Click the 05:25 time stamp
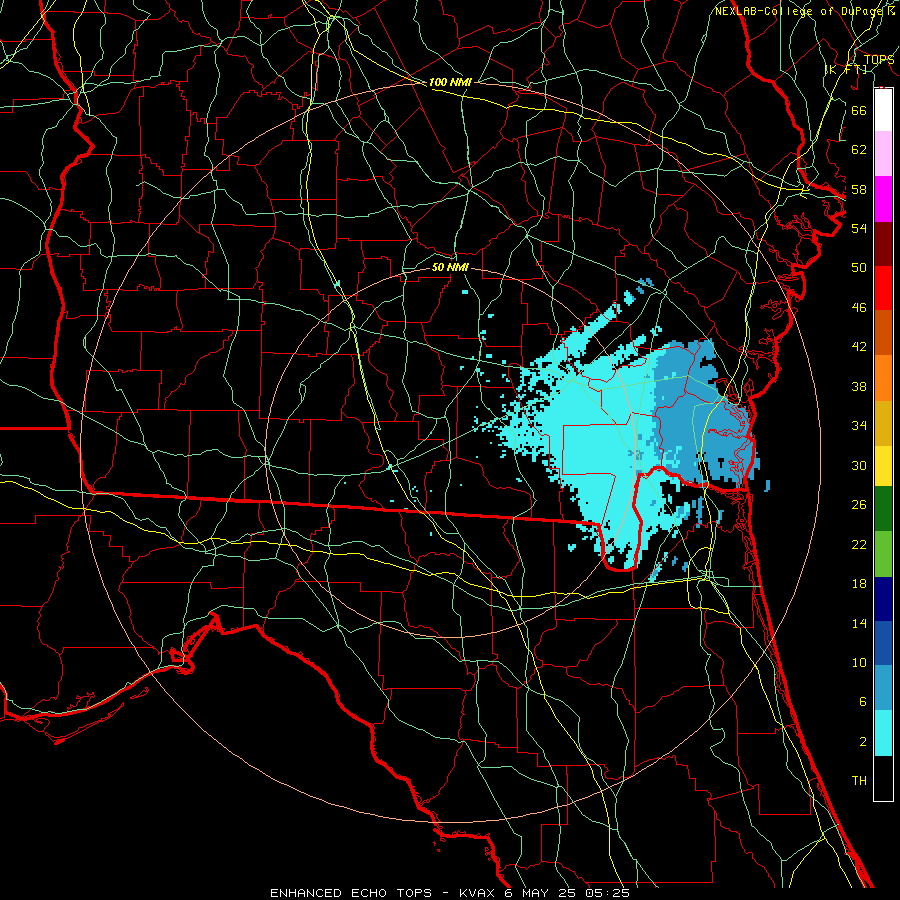 tap(607, 893)
